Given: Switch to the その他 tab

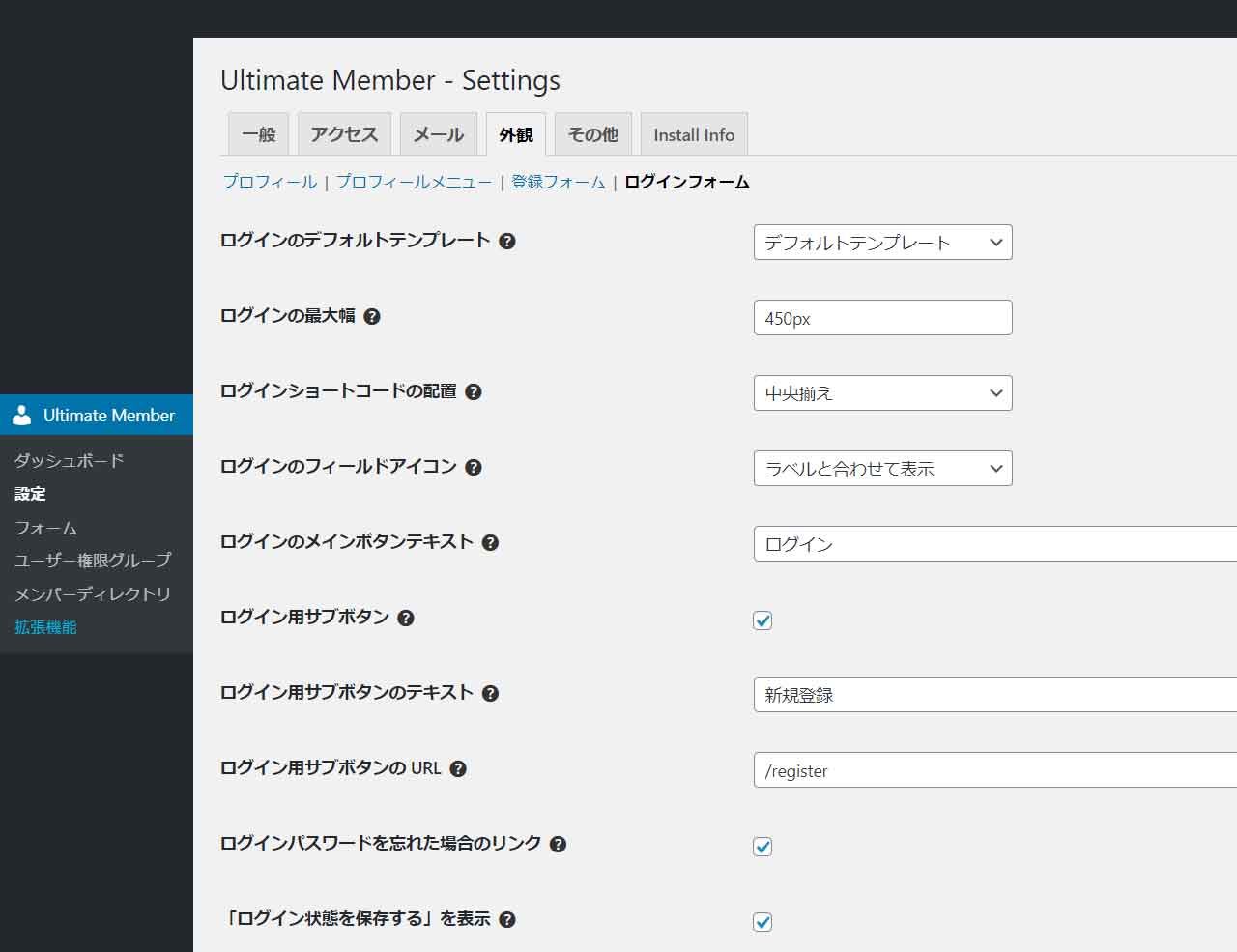Looking at the screenshot, I should tap(593, 134).
